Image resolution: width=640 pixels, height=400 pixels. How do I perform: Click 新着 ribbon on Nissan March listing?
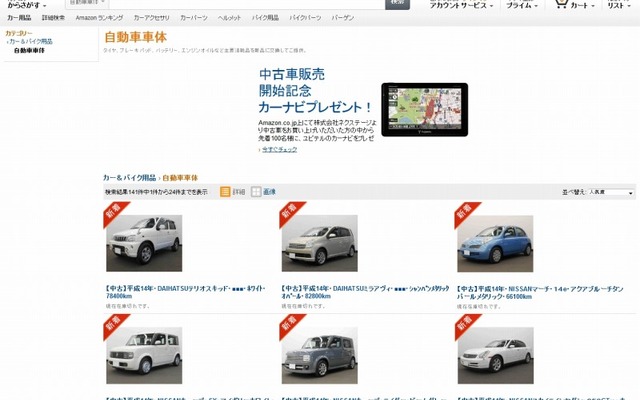[464, 211]
